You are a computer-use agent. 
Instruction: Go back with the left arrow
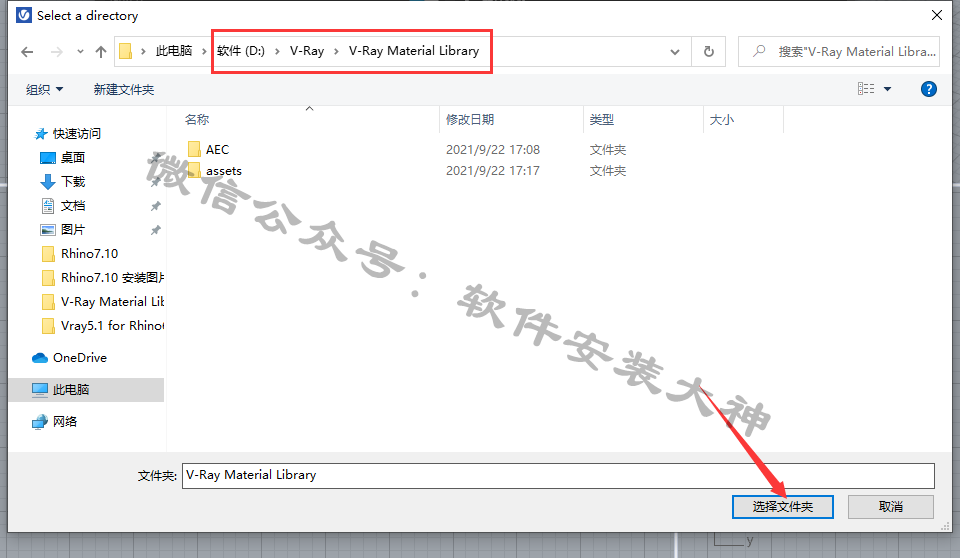click(x=27, y=52)
